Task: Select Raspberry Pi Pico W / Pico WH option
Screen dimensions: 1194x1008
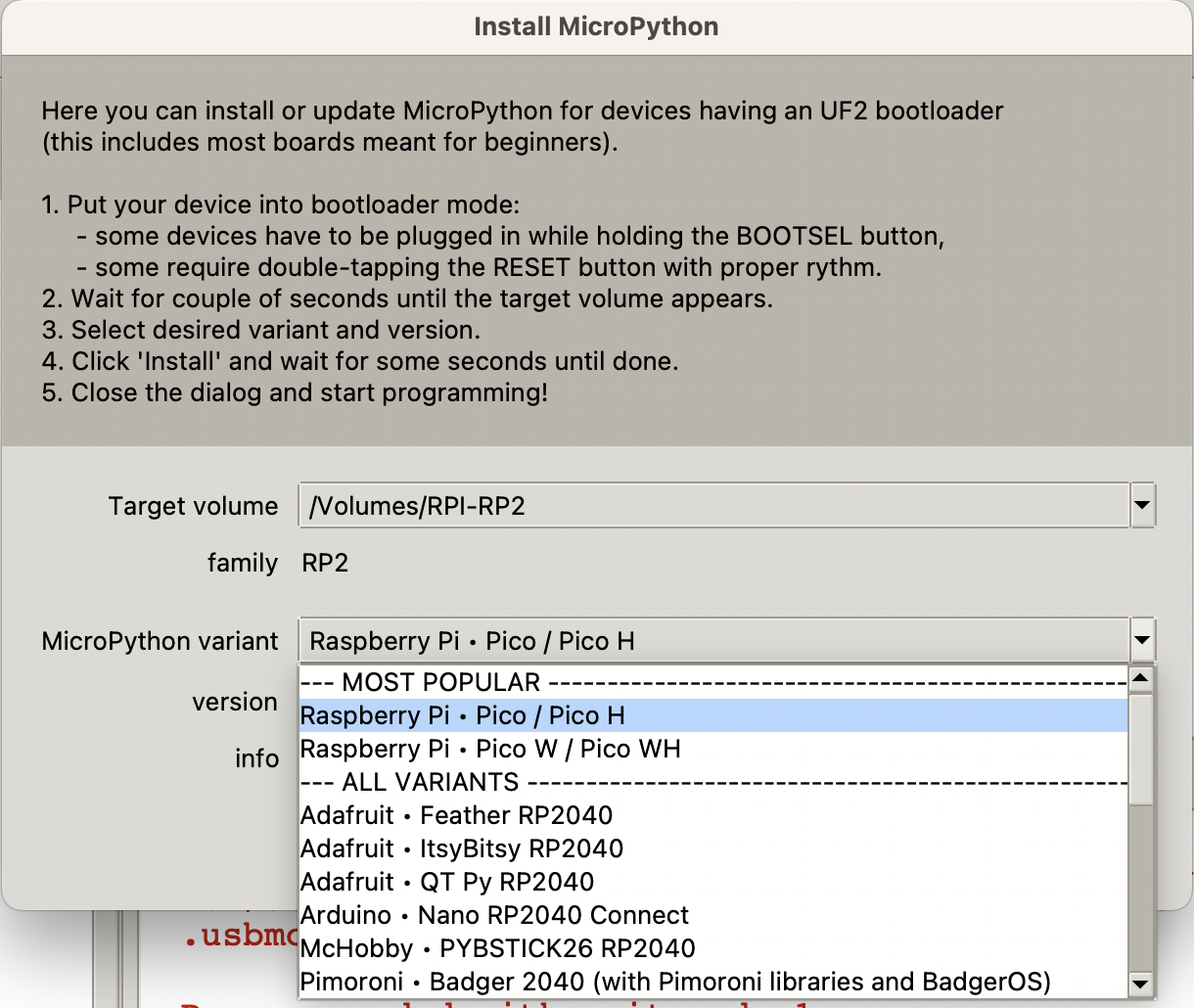Action: [x=712, y=749]
